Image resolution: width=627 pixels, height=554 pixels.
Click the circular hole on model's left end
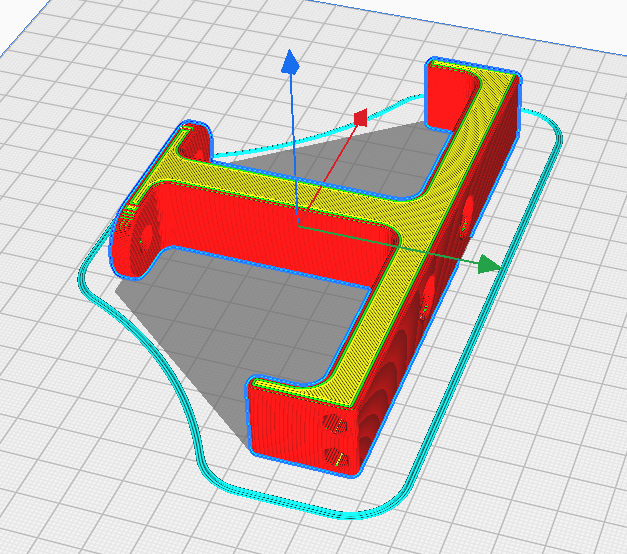pos(141,237)
